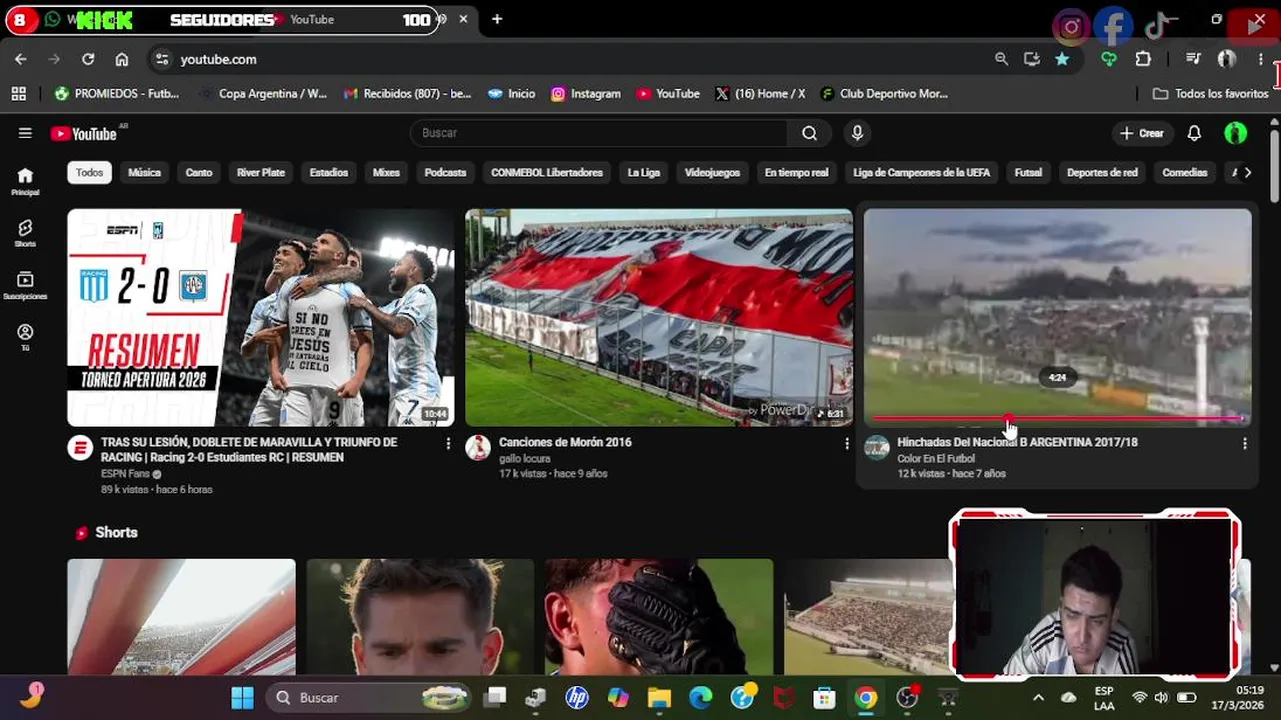This screenshot has height=720, width=1281.
Task: Open Club Deportivo Mor... bookmark
Action: pyautogui.click(x=884, y=93)
